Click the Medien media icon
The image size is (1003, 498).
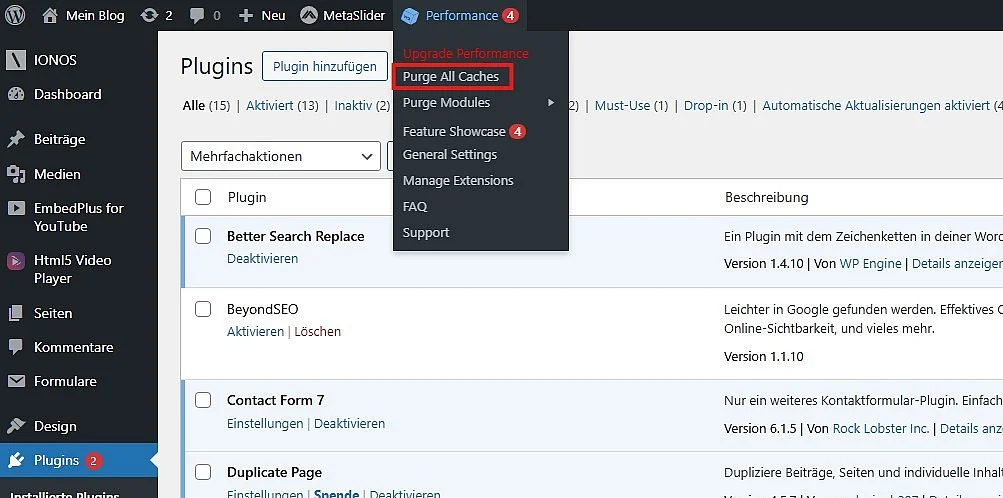(16, 174)
